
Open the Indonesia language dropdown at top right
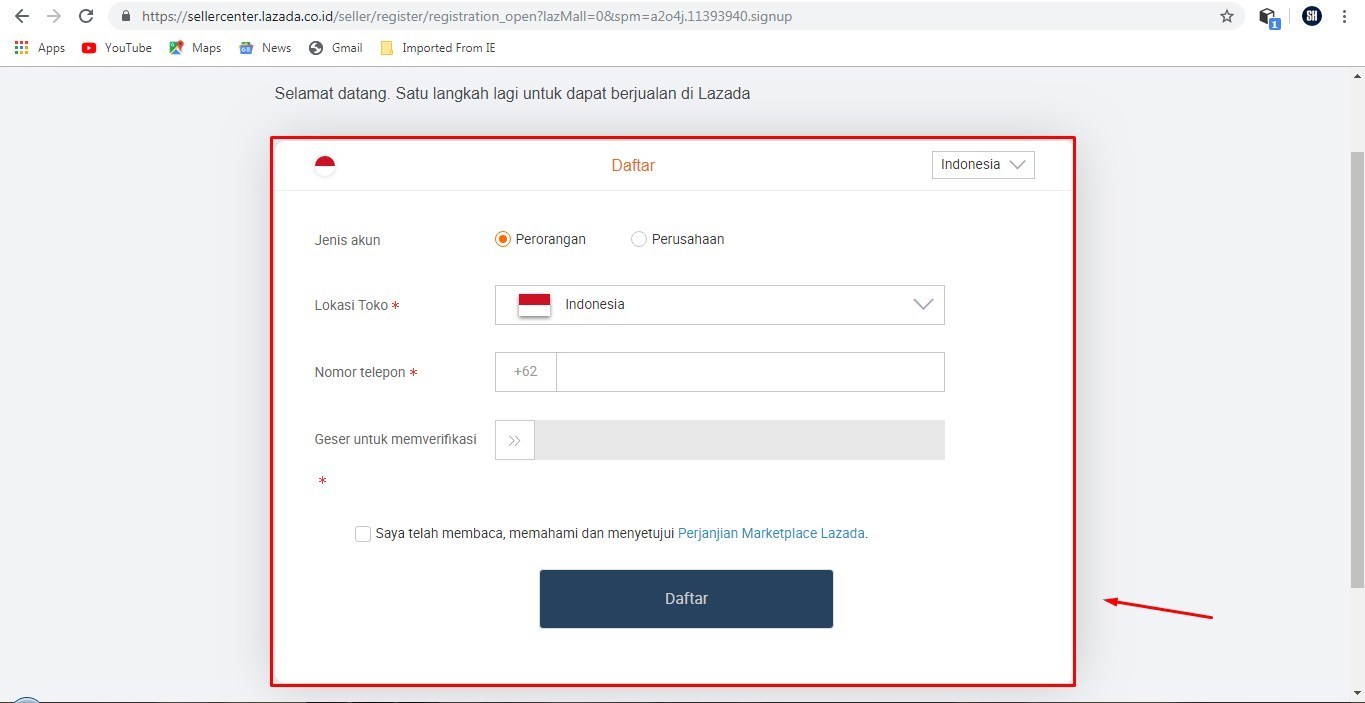(983, 165)
